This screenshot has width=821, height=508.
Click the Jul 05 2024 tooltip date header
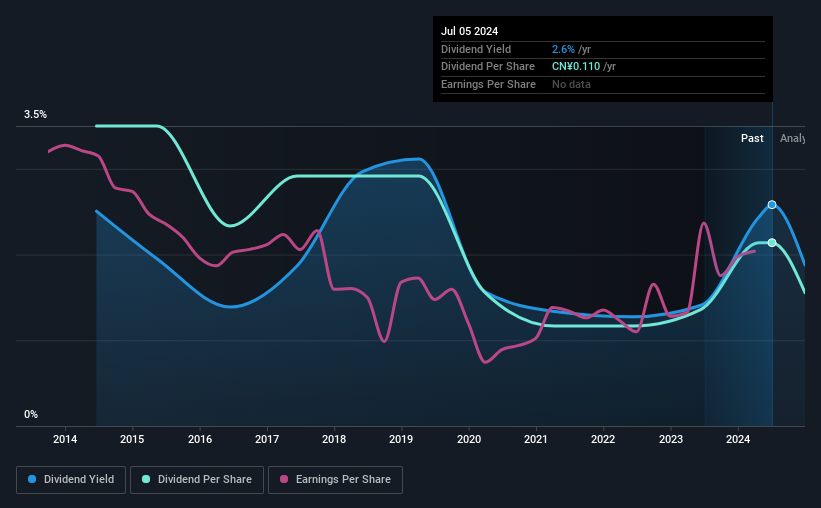tap(470, 31)
